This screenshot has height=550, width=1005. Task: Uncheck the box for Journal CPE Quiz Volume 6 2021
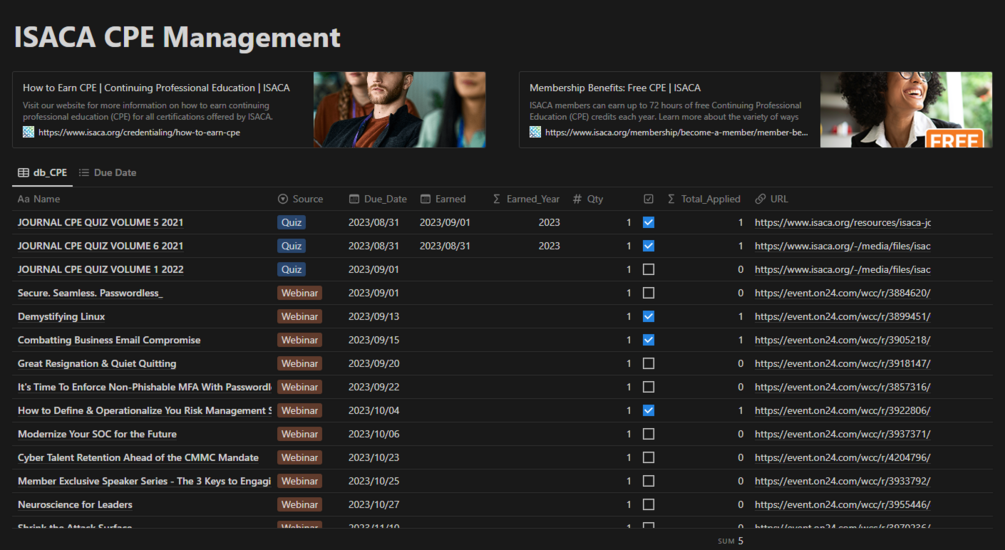pos(649,246)
